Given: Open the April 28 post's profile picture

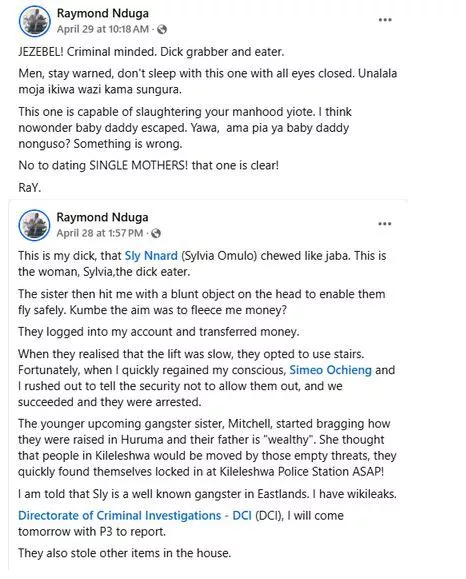Looking at the screenshot, I should [x=34, y=225].
